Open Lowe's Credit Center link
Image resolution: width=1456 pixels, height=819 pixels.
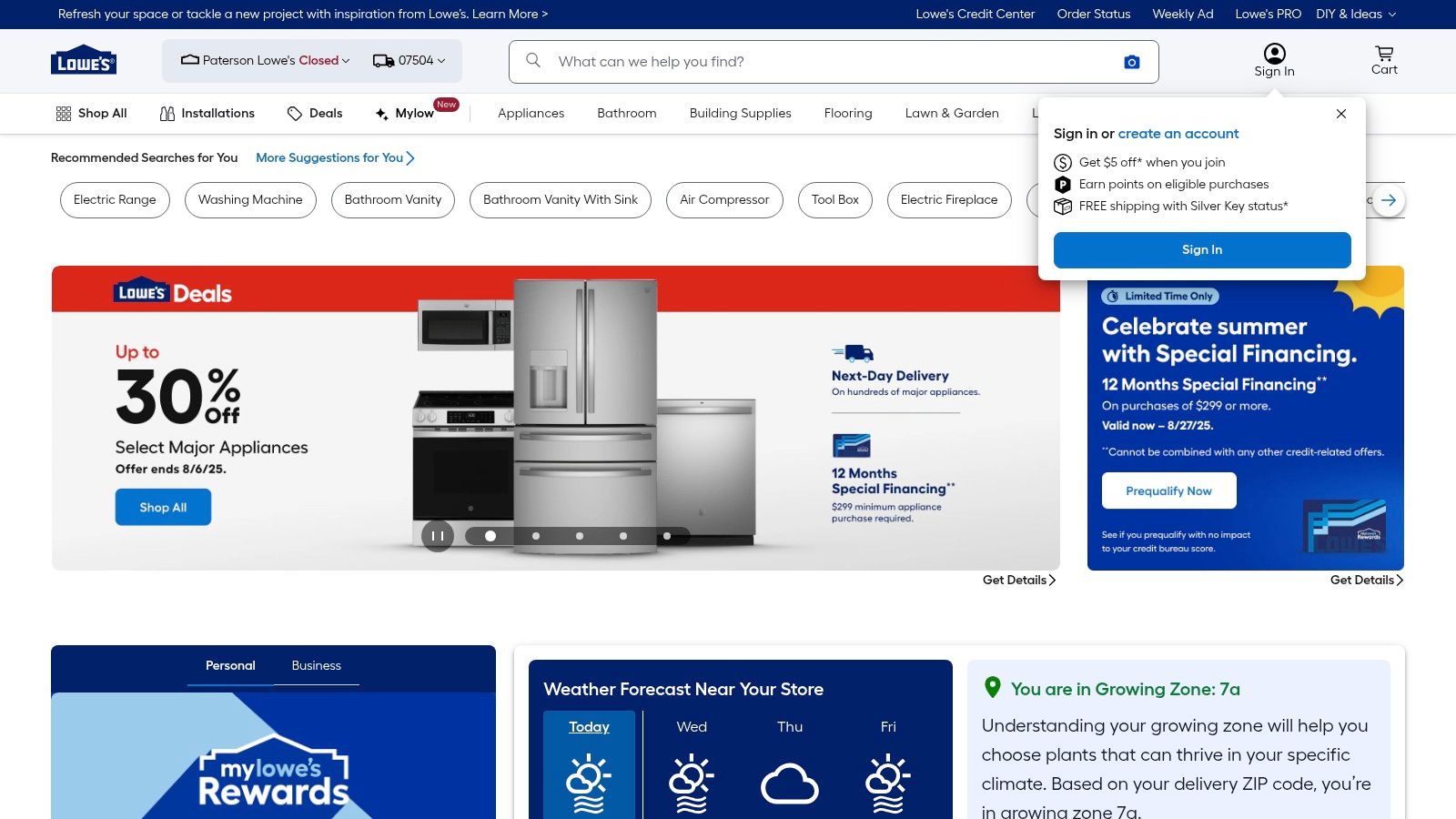click(976, 14)
